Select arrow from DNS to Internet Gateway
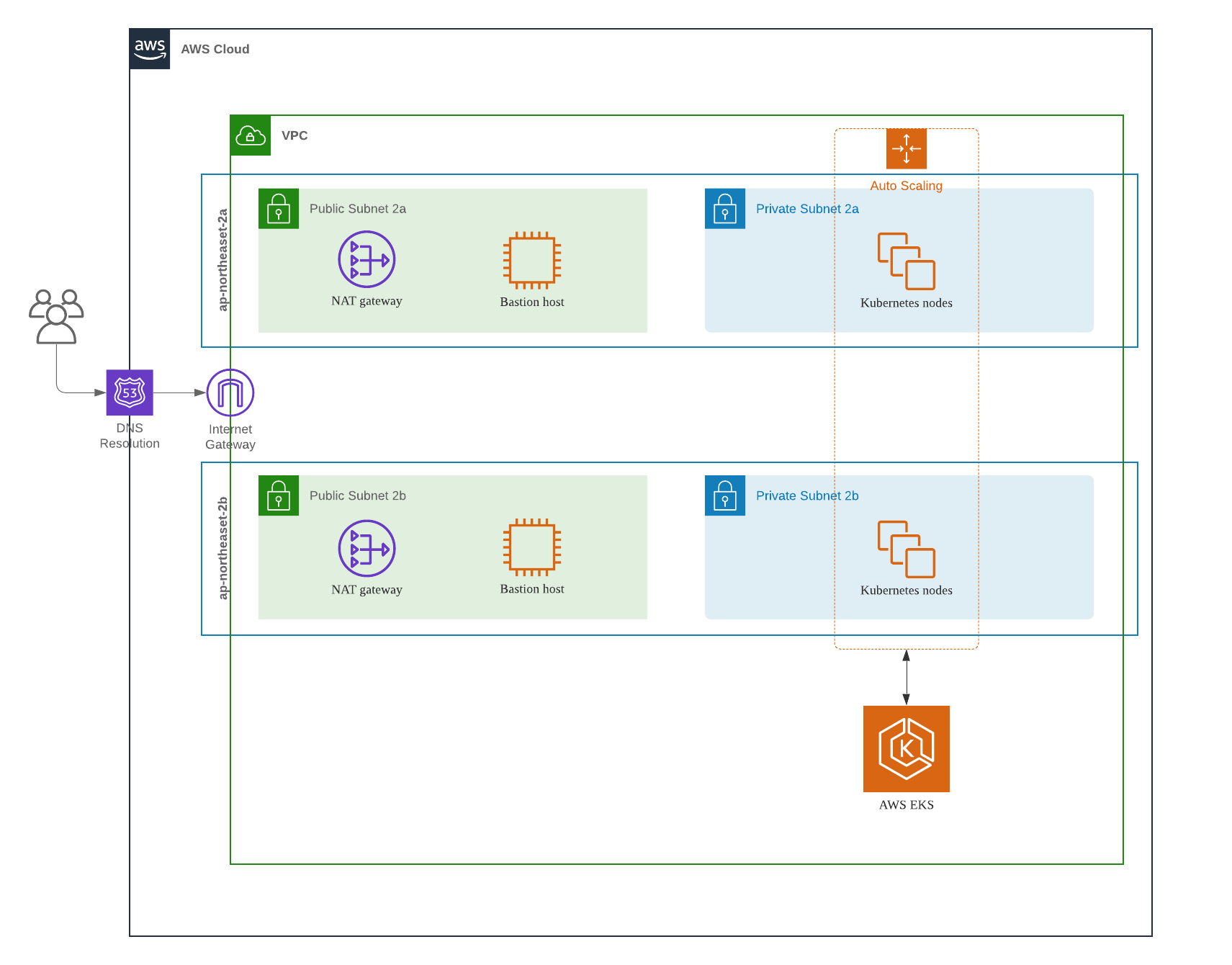The width and height of the screenshot is (1232, 965). coord(179,392)
